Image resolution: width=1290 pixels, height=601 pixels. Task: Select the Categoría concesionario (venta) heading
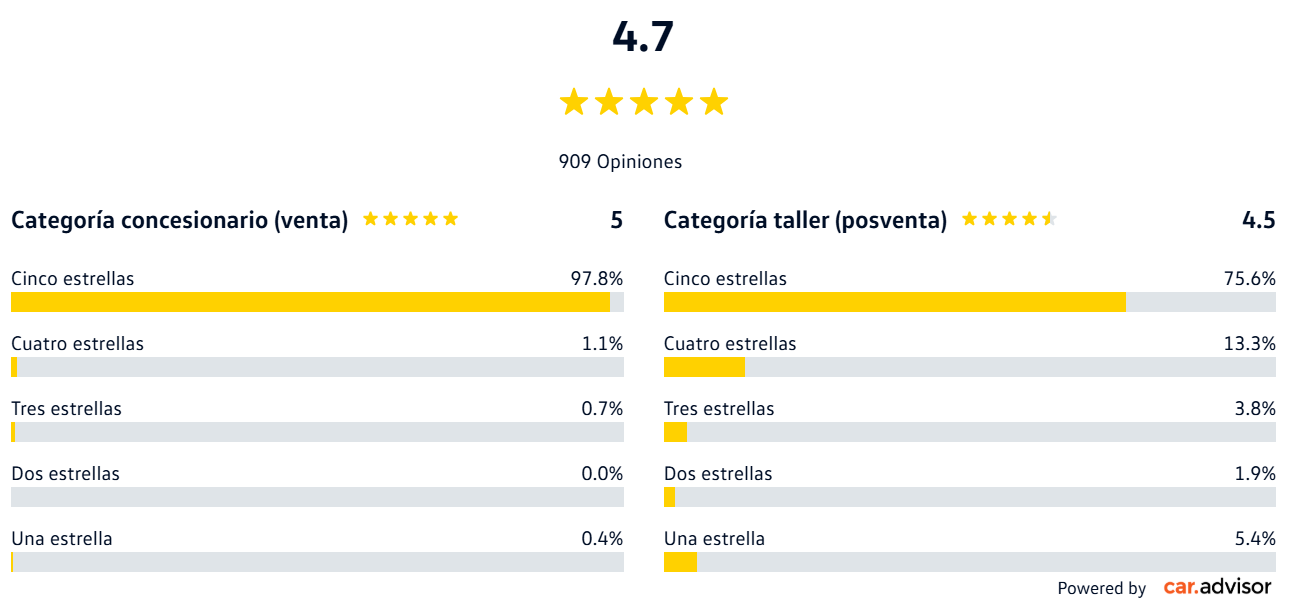tap(180, 220)
